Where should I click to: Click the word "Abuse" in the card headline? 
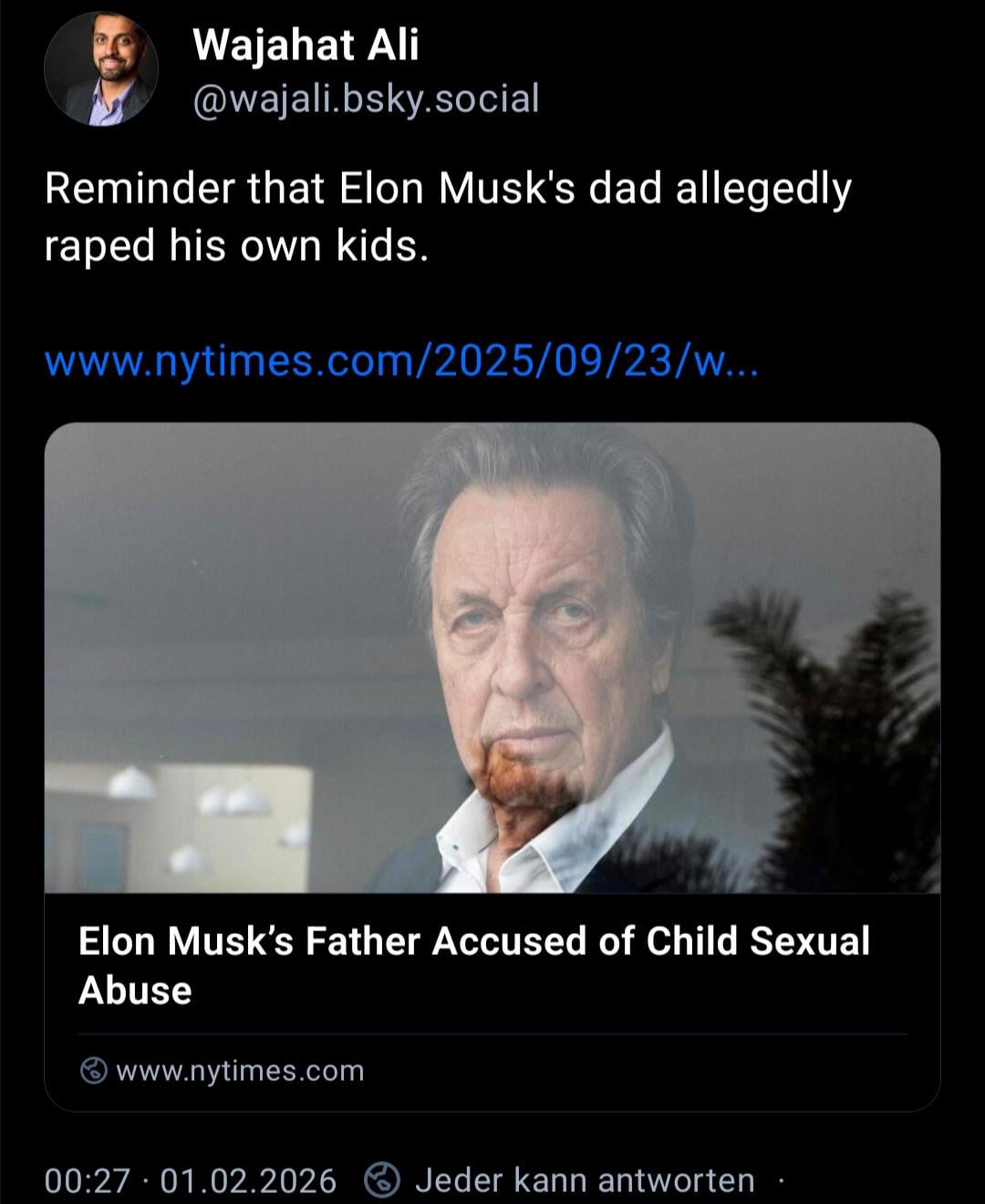[135, 991]
